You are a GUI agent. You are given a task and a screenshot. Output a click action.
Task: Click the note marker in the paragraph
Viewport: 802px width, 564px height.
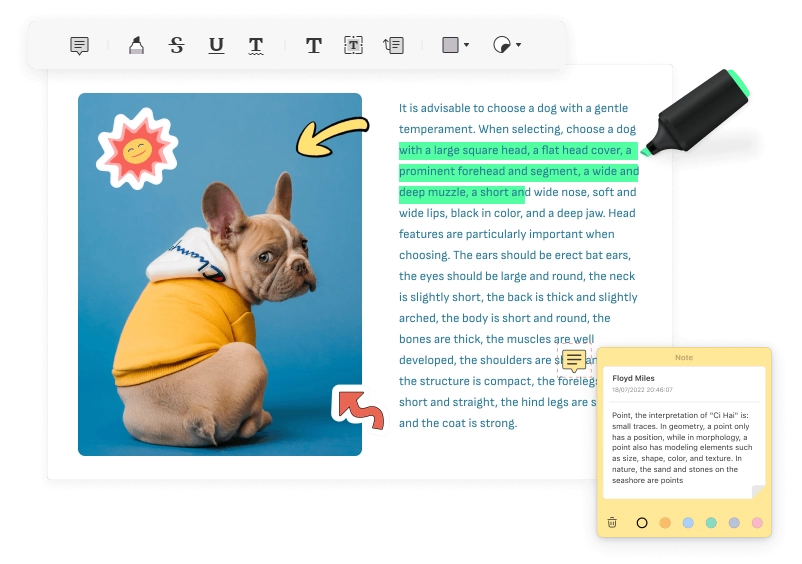point(574,361)
